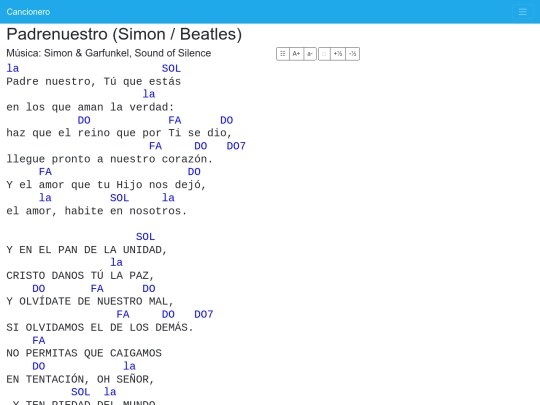Click the DO7 chord above 'LOS DEMÁS.'
Image resolution: width=540 pixels, height=405 pixels.
(204, 314)
